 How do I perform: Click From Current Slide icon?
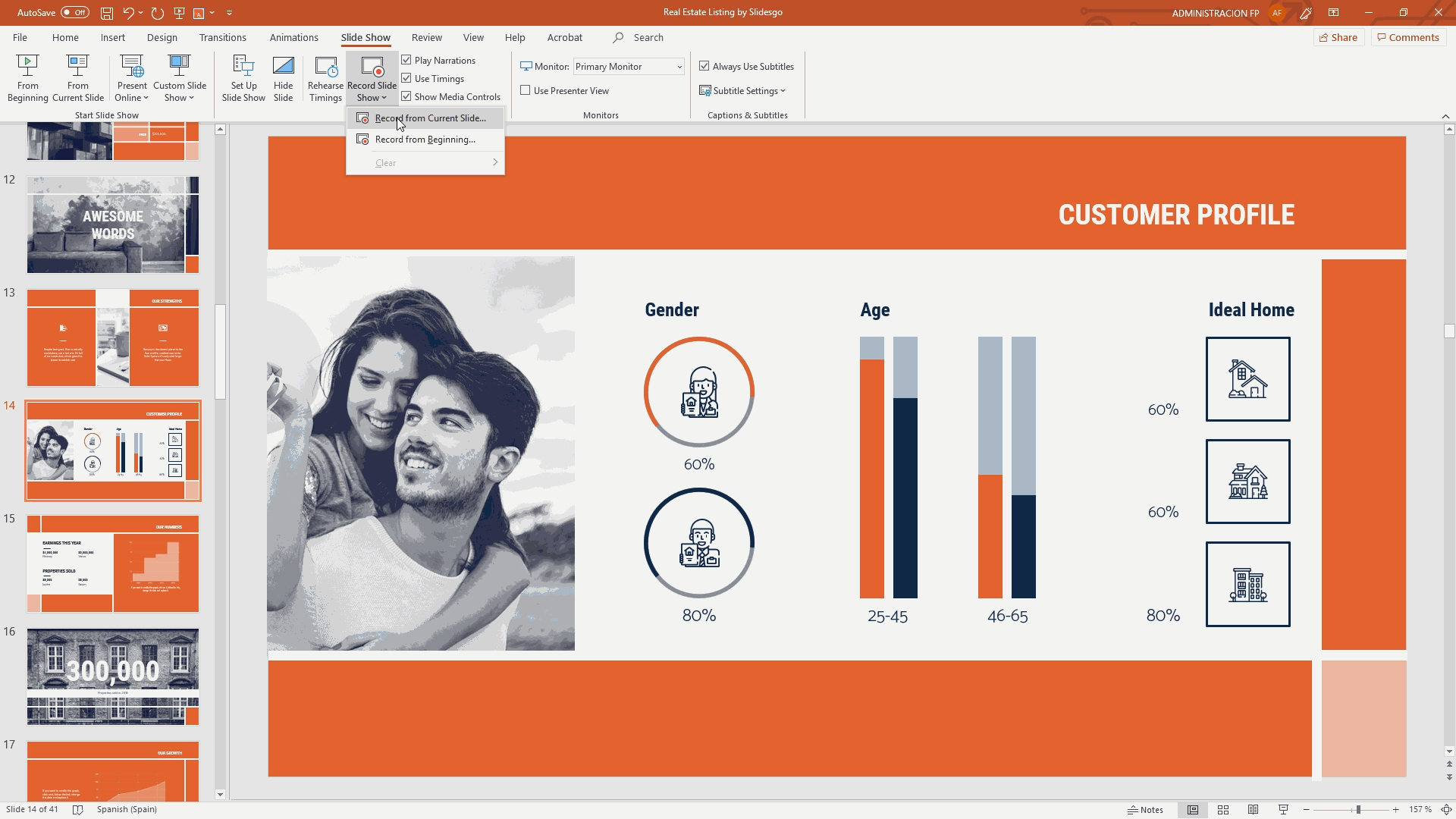[77, 67]
